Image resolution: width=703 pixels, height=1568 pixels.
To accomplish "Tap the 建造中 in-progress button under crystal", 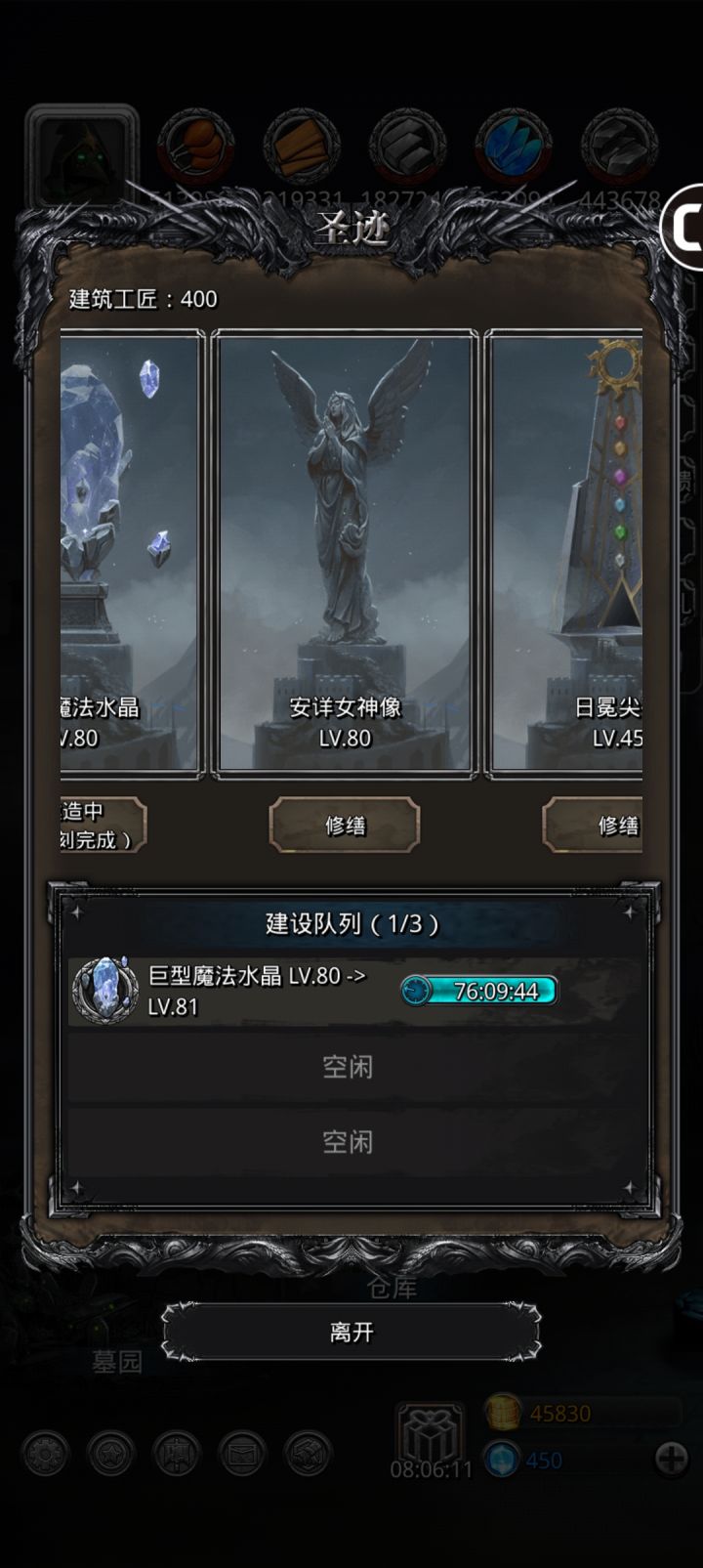I will (x=103, y=825).
